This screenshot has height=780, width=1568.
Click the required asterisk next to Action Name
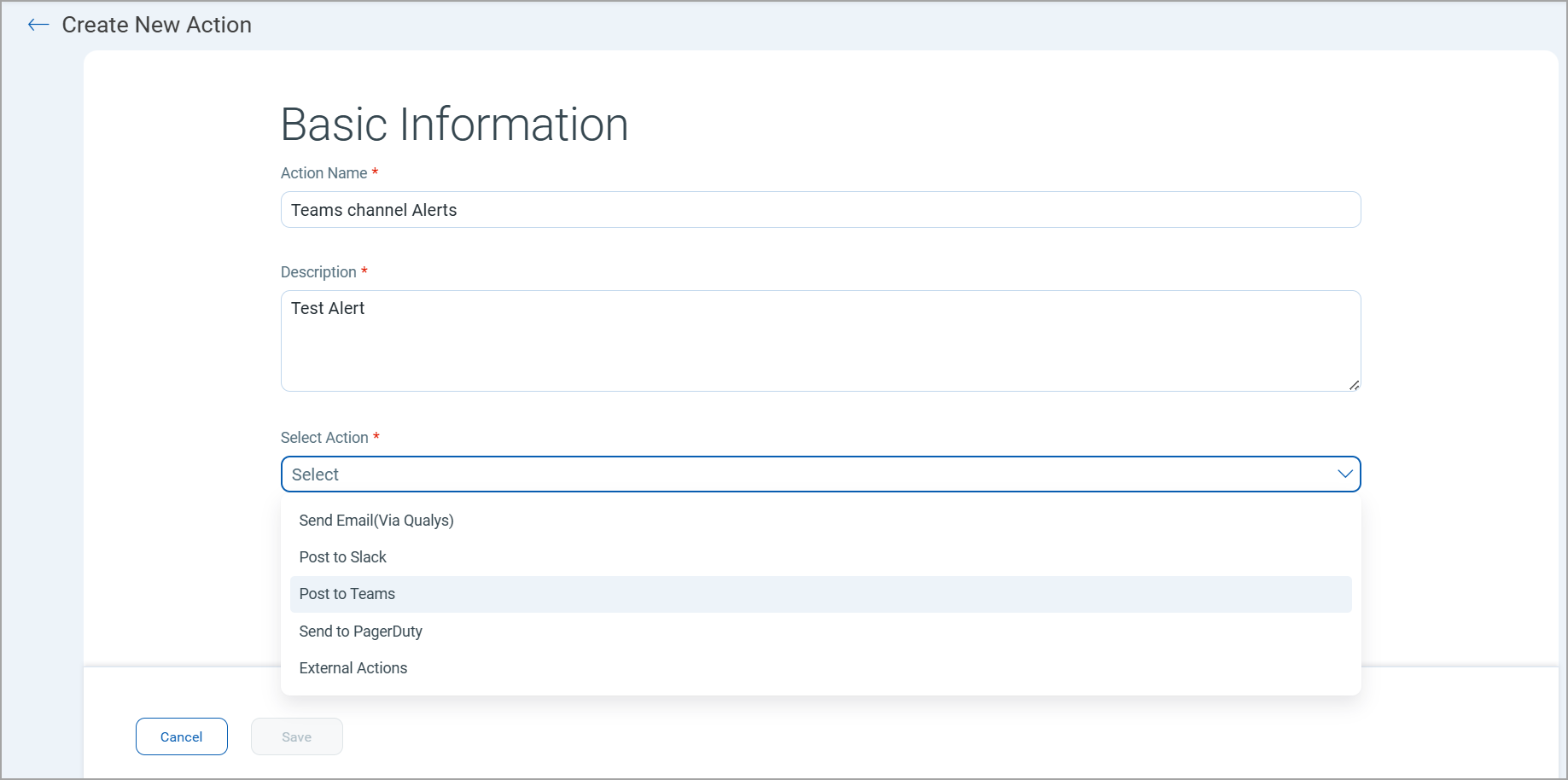click(x=374, y=172)
